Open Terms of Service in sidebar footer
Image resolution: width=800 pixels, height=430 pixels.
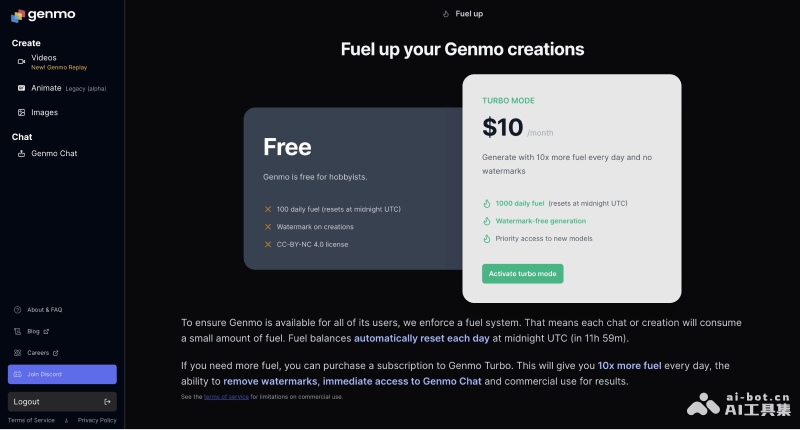click(31, 420)
